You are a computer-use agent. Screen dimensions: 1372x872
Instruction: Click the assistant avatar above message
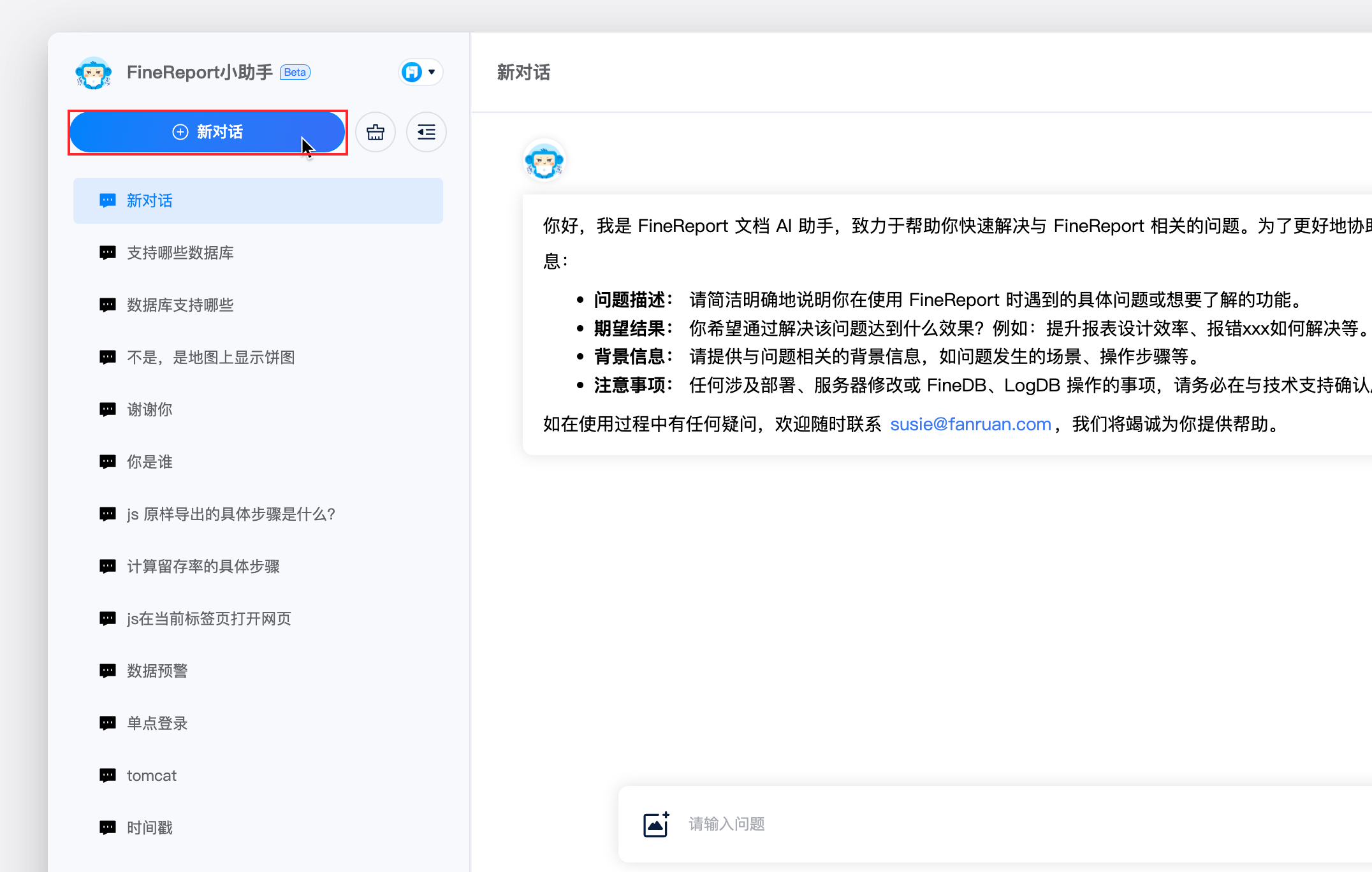(x=544, y=161)
